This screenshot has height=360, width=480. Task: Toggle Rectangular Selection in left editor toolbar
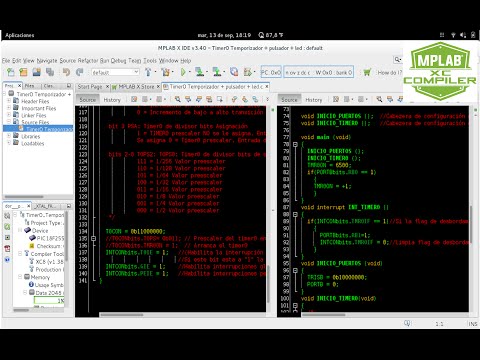[x=219, y=99]
